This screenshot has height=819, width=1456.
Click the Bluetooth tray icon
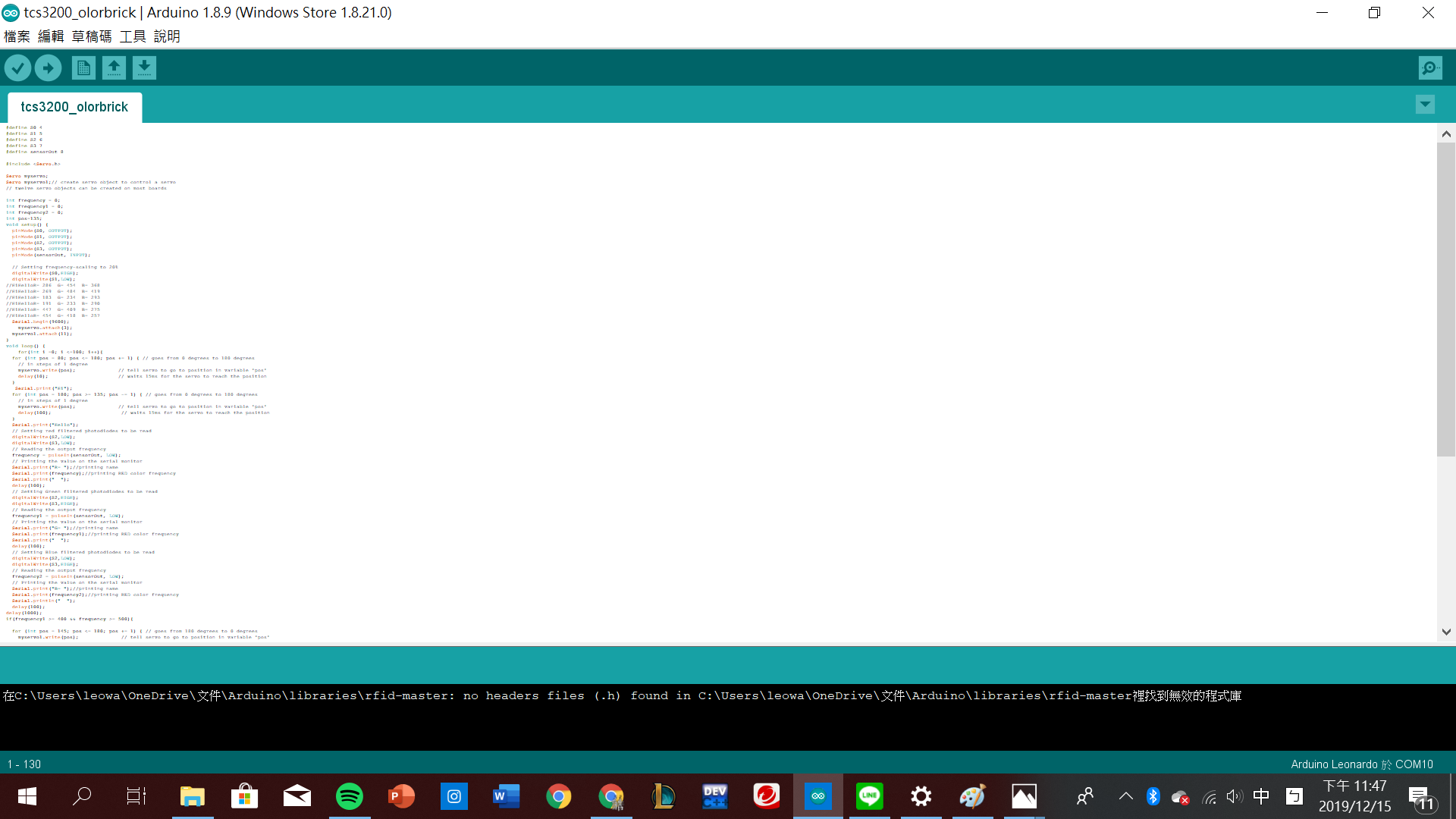click(x=1153, y=796)
